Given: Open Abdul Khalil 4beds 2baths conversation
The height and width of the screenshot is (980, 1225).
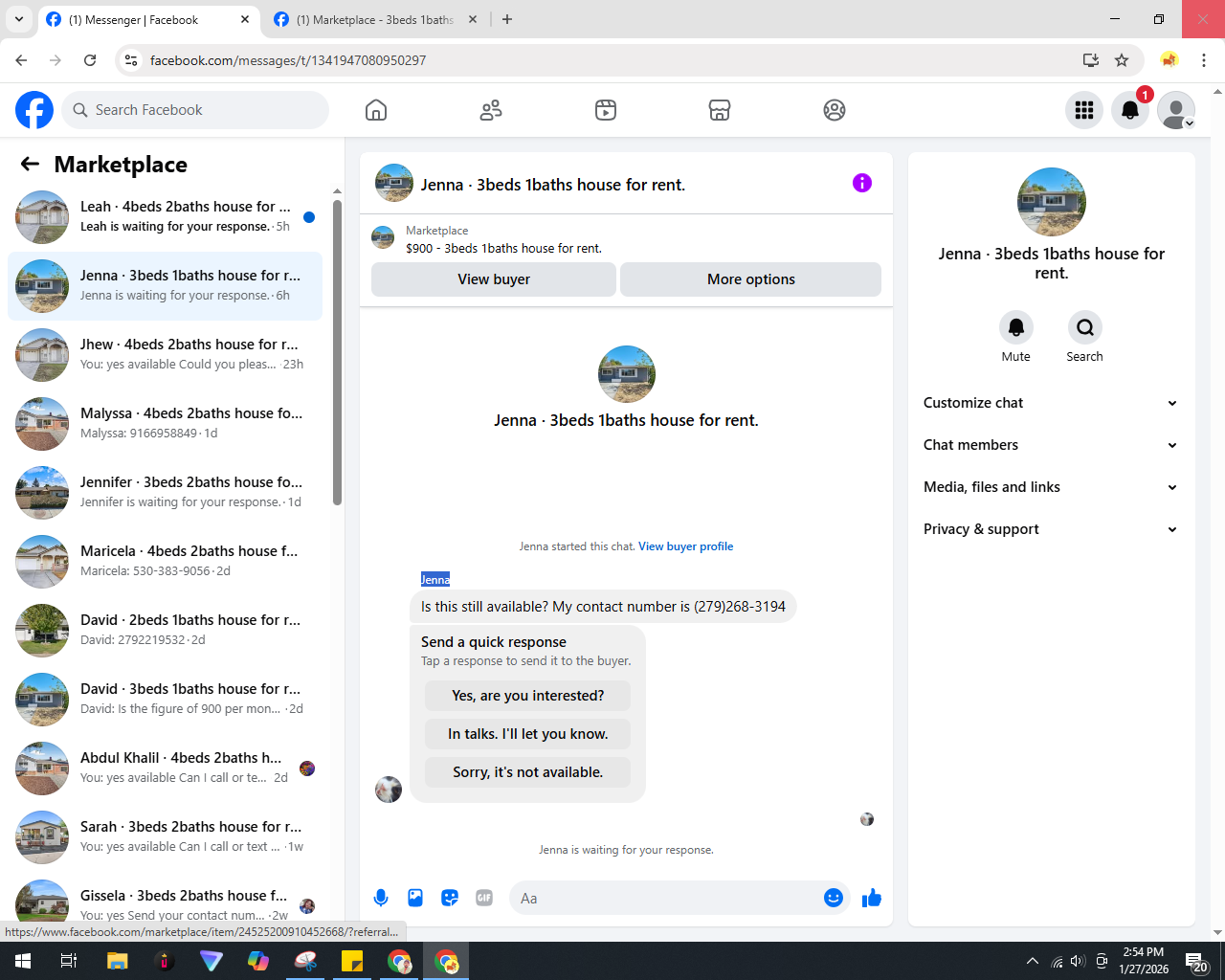Looking at the screenshot, I should [165, 768].
